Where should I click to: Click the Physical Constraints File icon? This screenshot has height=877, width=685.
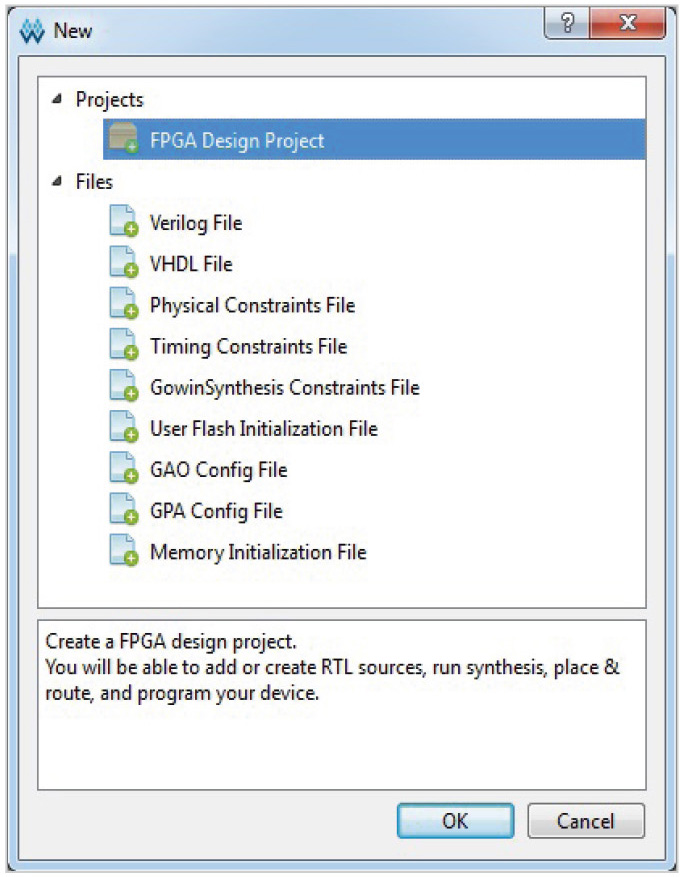pos(122,305)
